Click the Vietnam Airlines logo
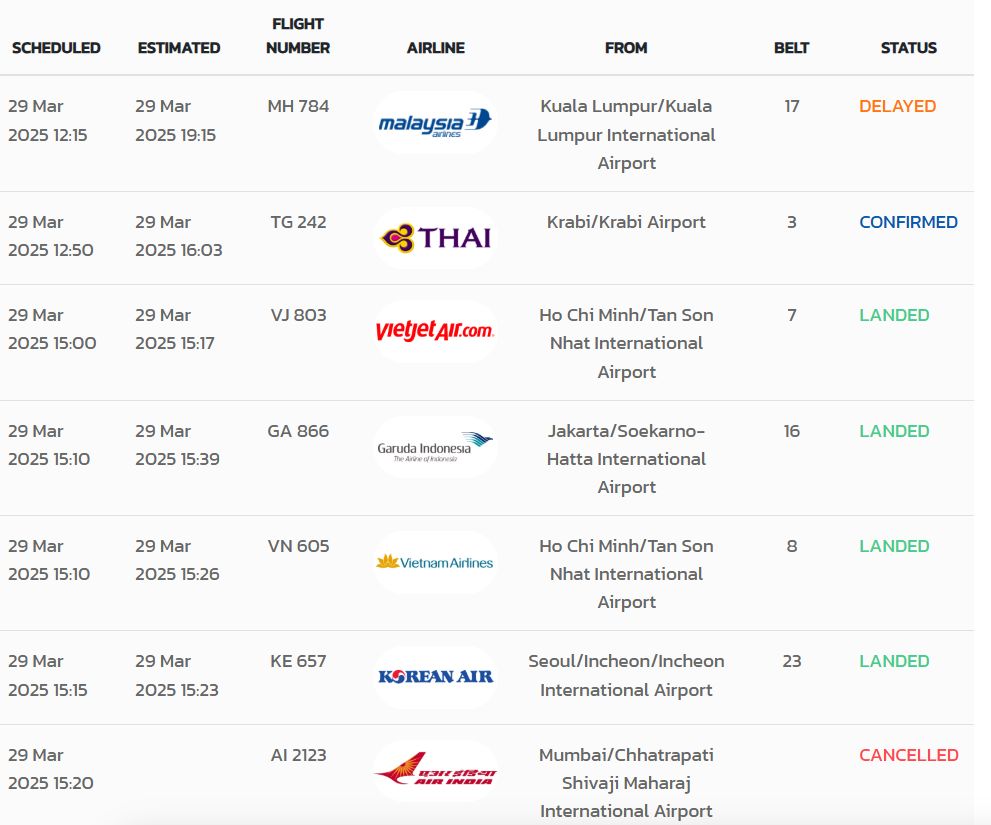The width and height of the screenshot is (991, 825). [x=435, y=562]
